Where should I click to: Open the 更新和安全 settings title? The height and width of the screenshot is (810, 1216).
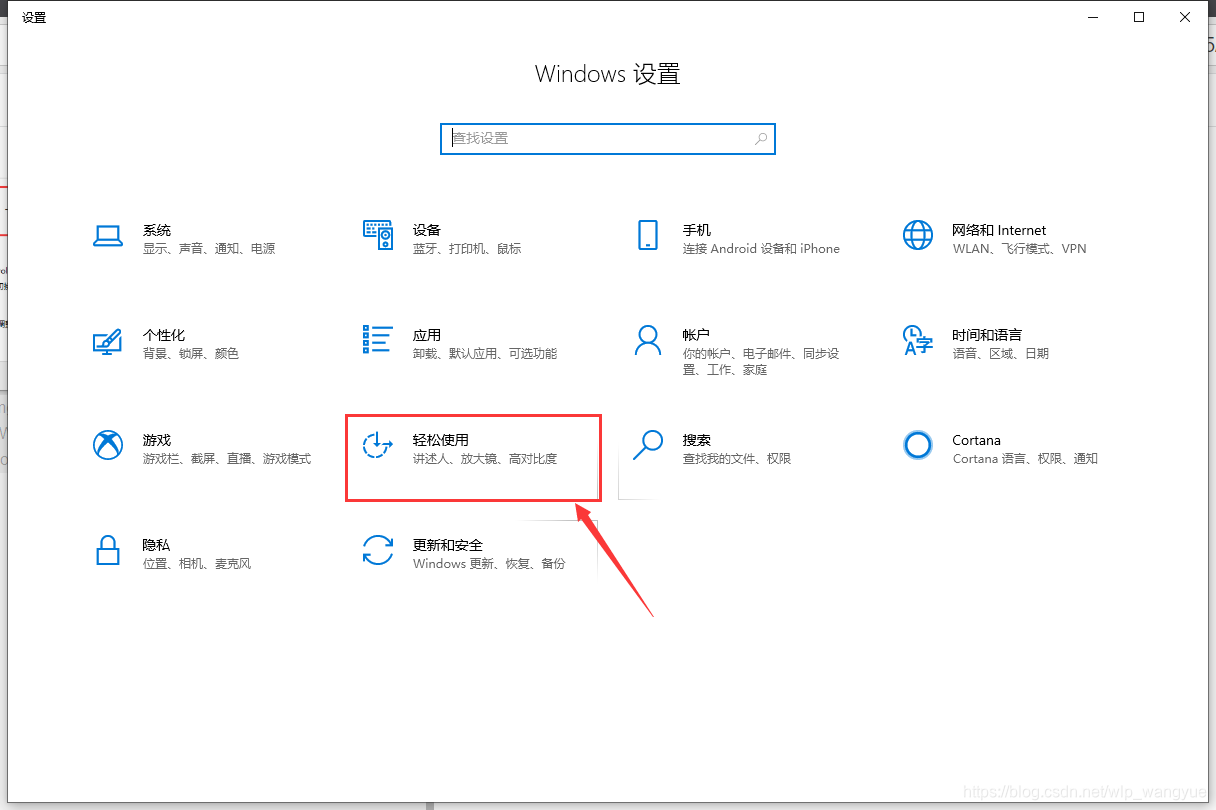tap(447, 545)
